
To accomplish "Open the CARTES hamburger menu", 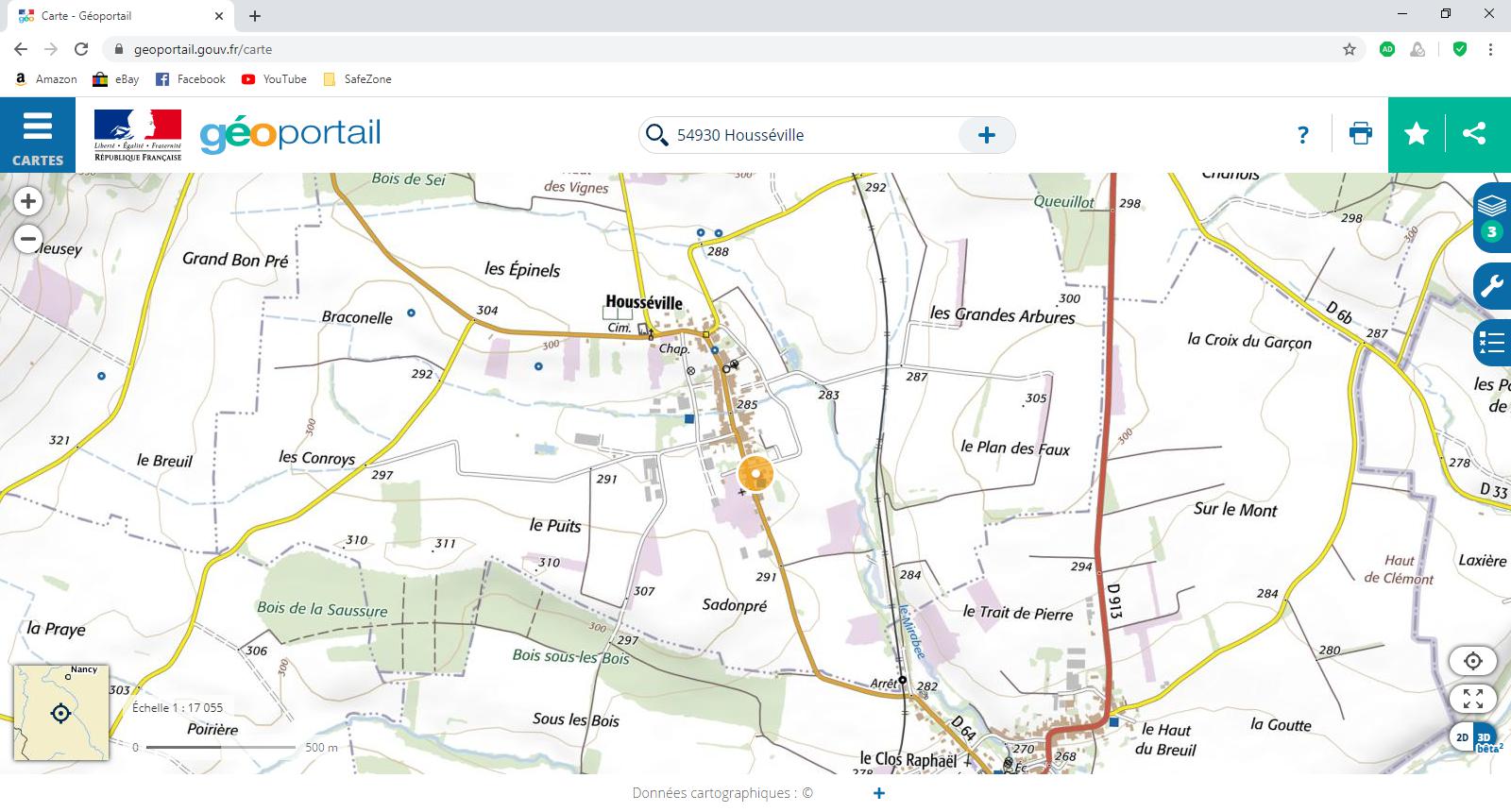I will (x=38, y=135).
